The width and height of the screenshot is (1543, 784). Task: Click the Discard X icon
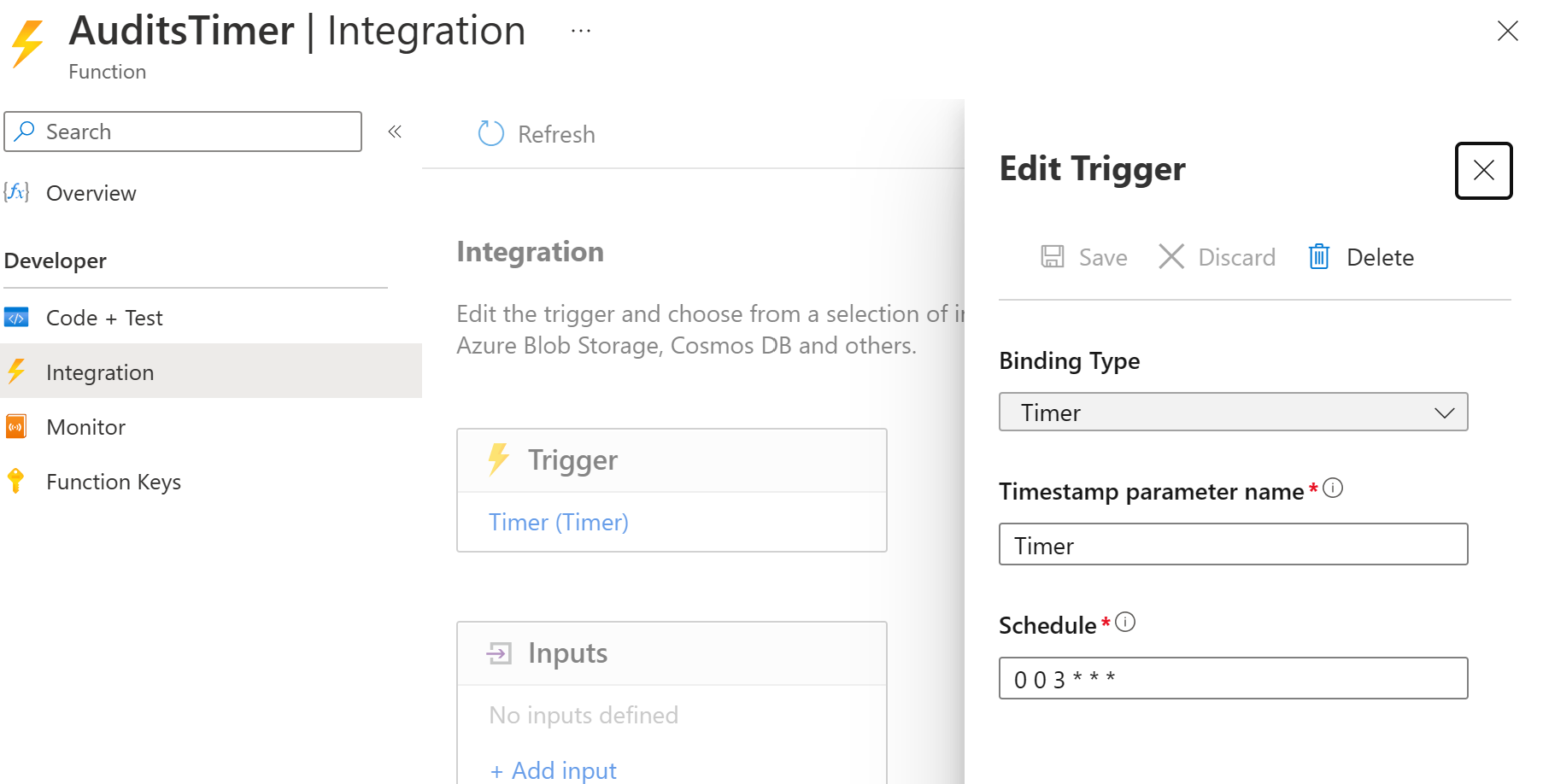(1171, 257)
